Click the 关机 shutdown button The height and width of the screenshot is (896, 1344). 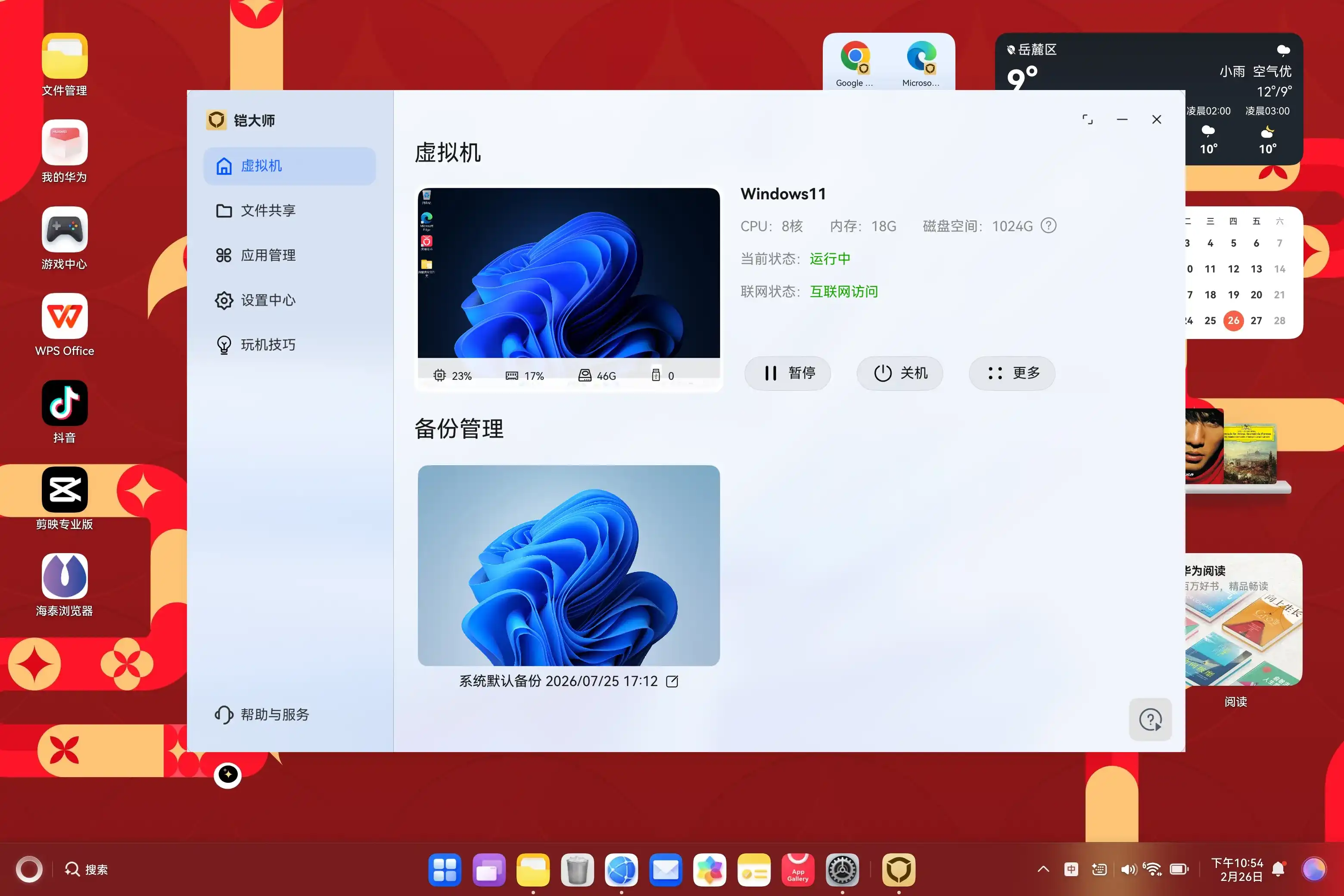coord(899,373)
